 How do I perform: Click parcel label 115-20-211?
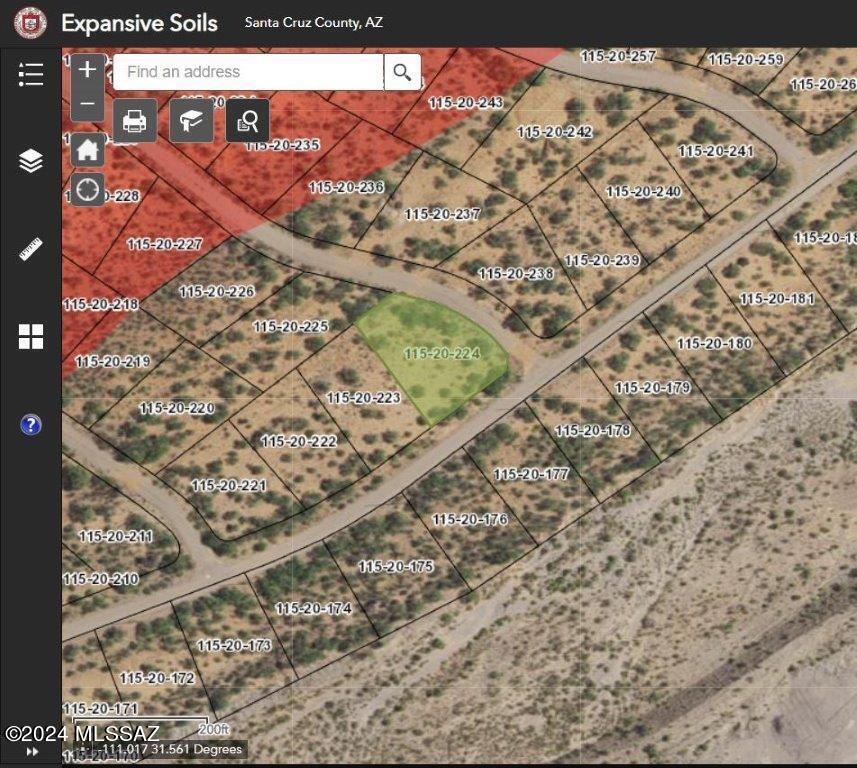tap(116, 536)
